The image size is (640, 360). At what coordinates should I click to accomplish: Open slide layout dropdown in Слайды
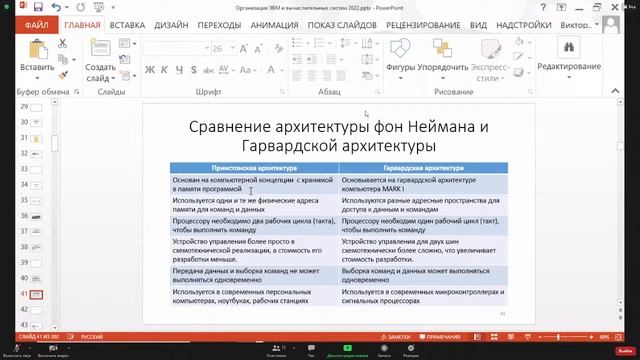[x=127, y=43]
